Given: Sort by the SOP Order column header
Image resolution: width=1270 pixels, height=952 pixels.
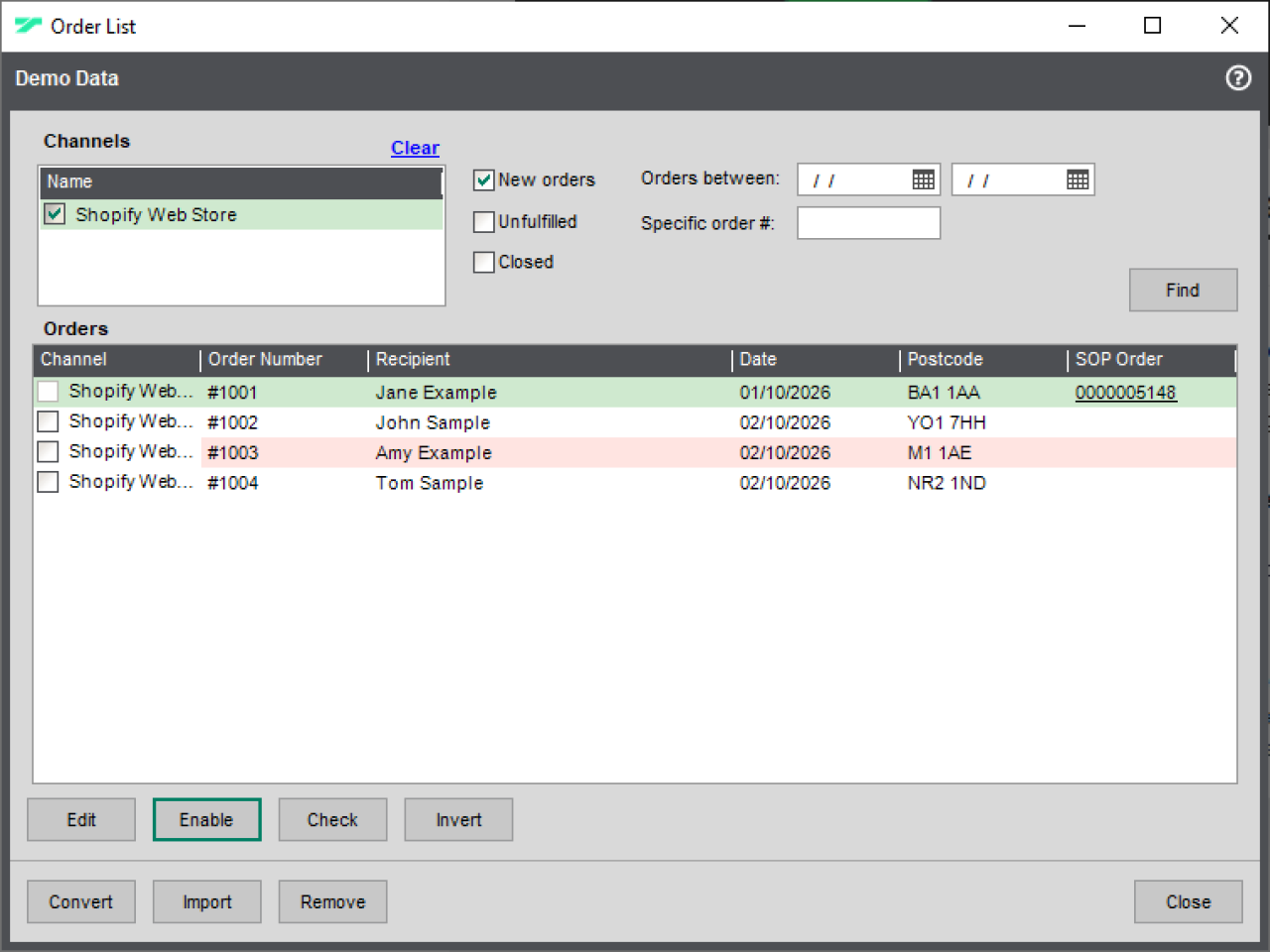Looking at the screenshot, I should tap(1151, 360).
